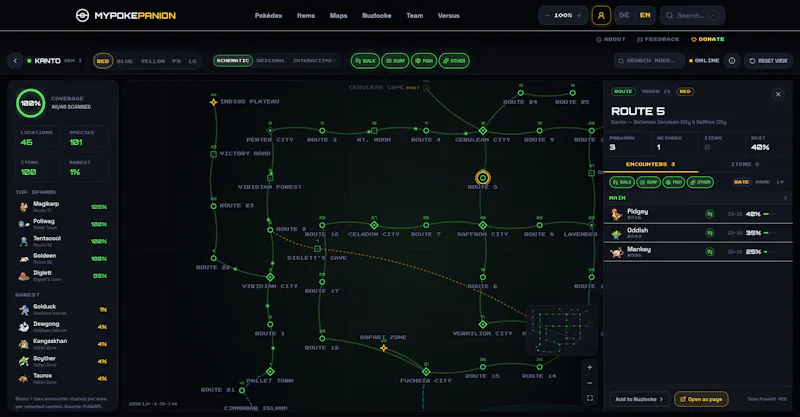Close the Route 5 detail panel
This screenshot has height=417, width=800.
point(778,94)
